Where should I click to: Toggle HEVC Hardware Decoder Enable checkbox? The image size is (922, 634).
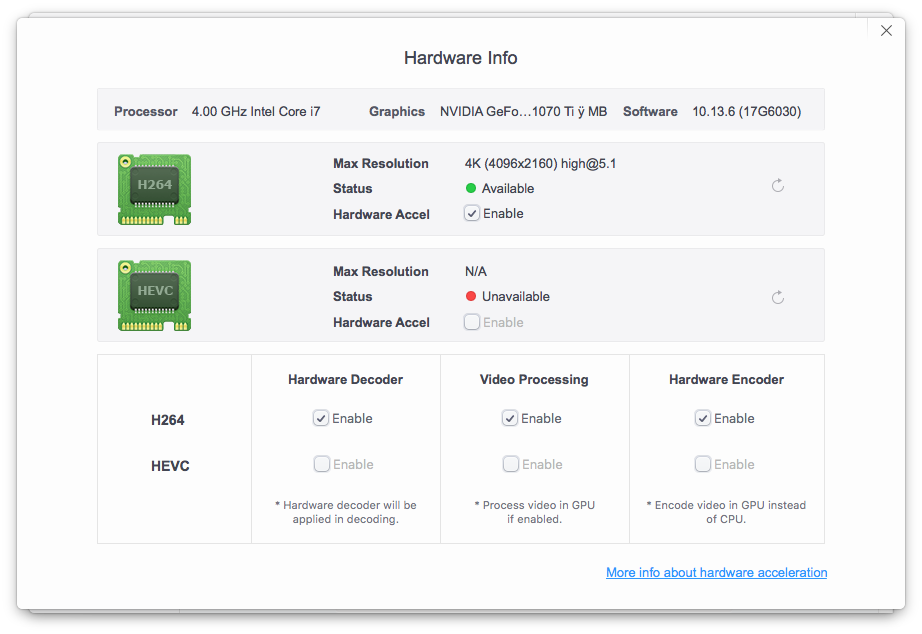click(x=321, y=464)
